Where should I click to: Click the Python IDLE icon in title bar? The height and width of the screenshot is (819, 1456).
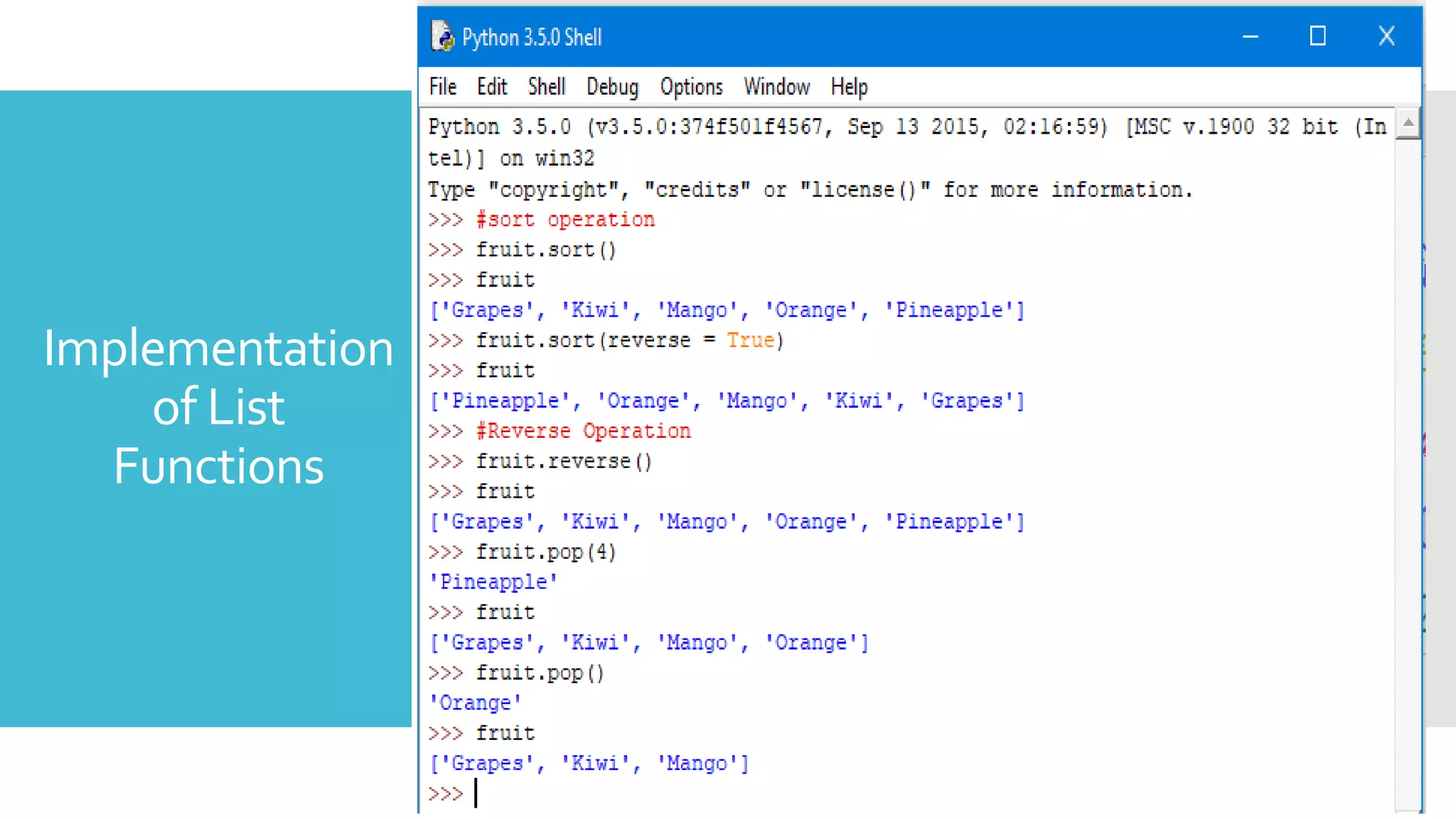tap(442, 36)
